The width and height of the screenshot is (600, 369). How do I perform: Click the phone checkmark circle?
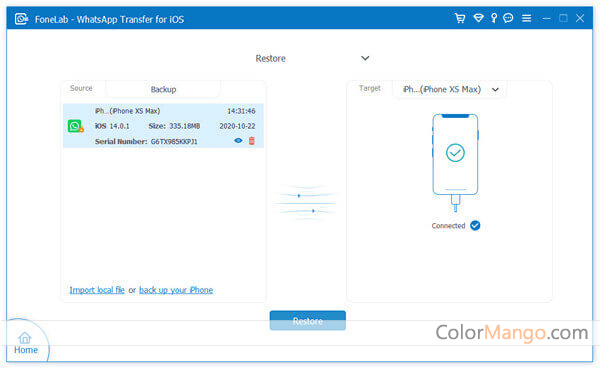pos(455,153)
